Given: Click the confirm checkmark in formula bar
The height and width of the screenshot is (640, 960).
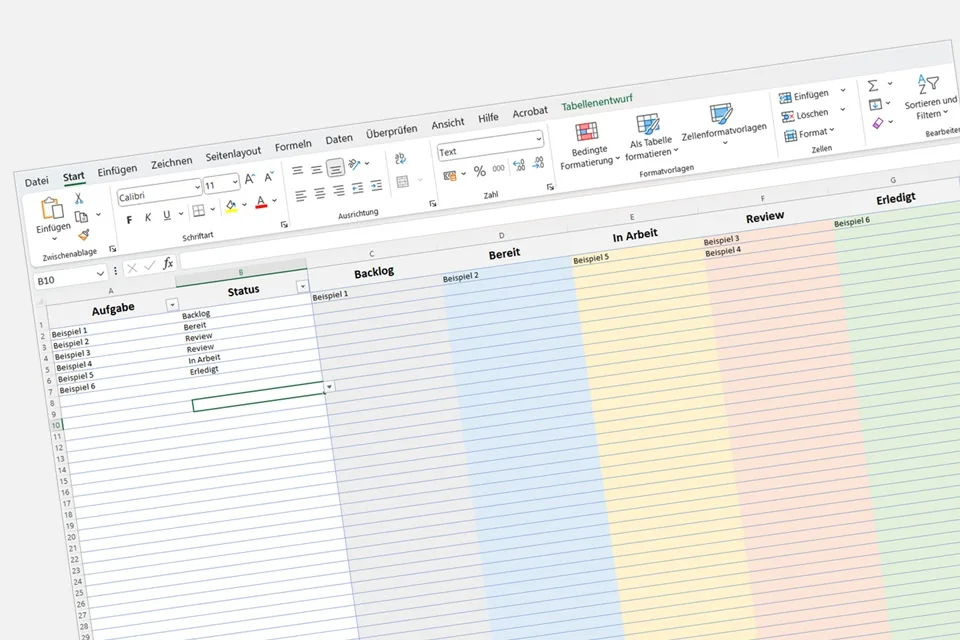Looking at the screenshot, I should (x=149, y=266).
